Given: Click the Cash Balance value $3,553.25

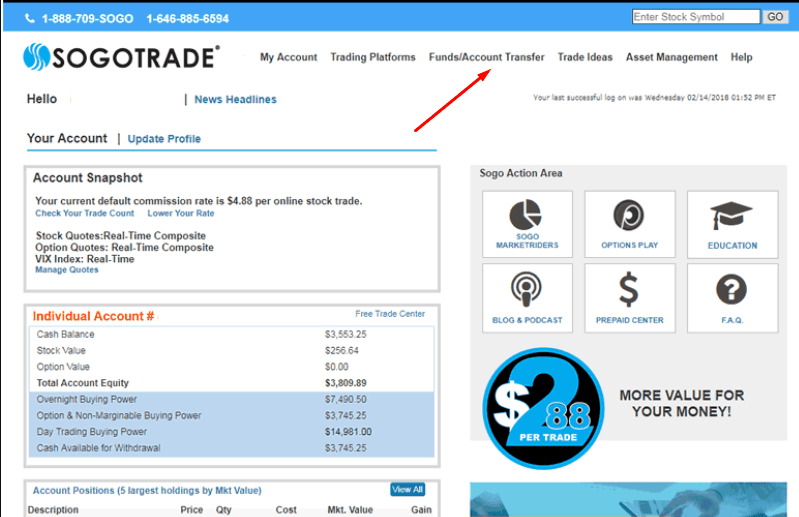Looking at the screenshot, I should point(345,334).
